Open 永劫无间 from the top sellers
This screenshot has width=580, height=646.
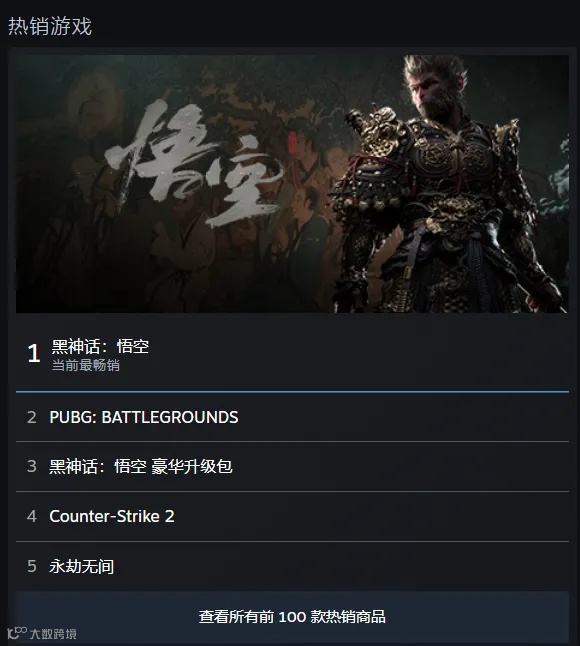pyautogui.click(x=82, y=566)
